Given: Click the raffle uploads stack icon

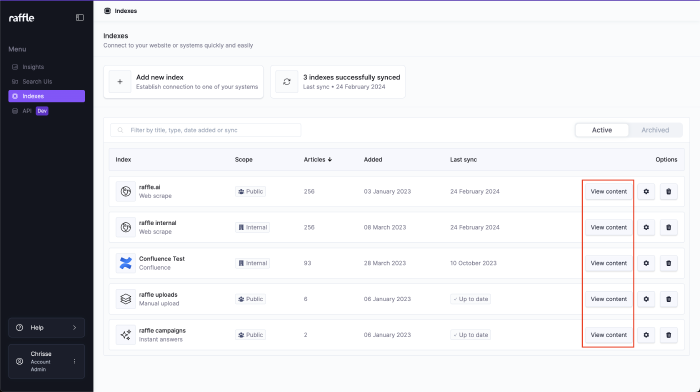Looking at the screenshot, I should click(x=126, y=299).
